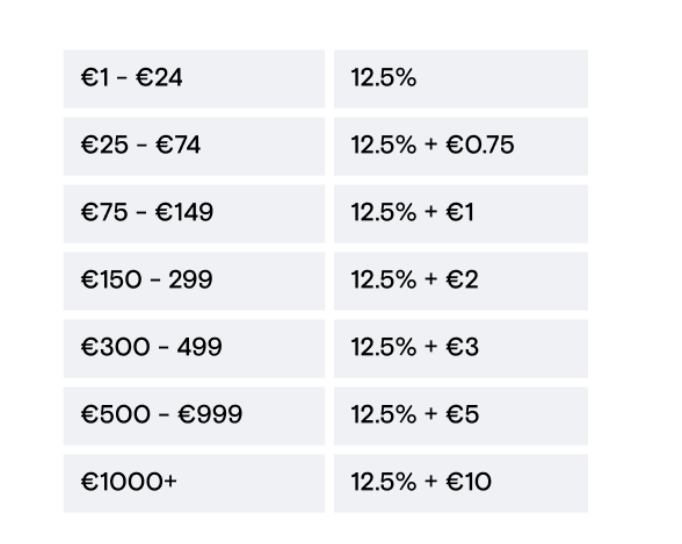Select the 12.5% + €10 fee cell

tap(461, 483)
